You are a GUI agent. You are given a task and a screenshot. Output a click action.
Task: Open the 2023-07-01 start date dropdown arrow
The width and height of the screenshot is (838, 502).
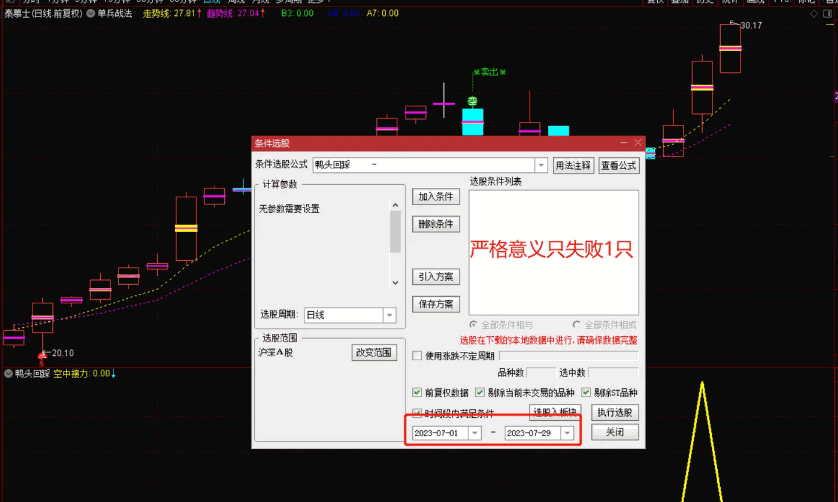[x=475, y=433]
